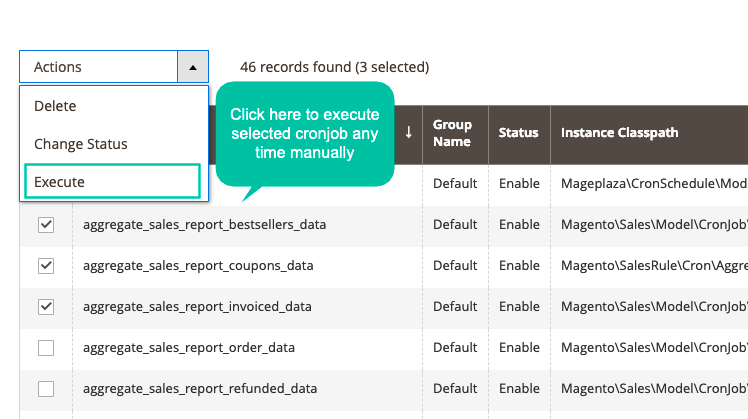Image resolution: width=748 pixels, height=419 pixels.
Task: Click the aggregate_sales_report_order_data job name
Action: coord(189,348)
